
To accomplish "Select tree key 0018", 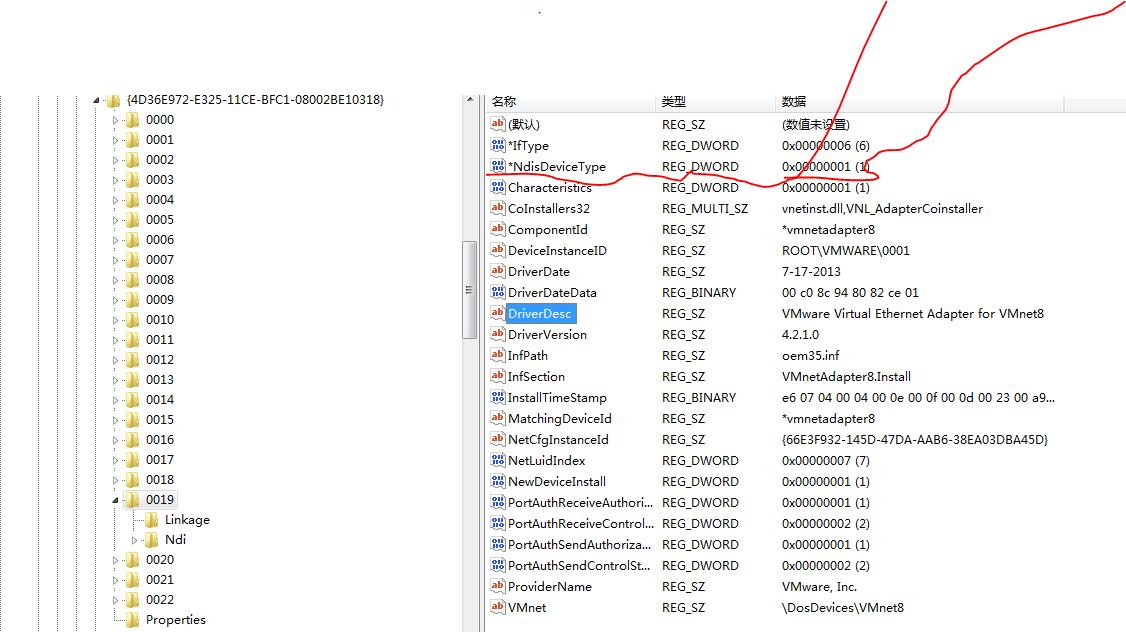I will [x=159, y=479].
